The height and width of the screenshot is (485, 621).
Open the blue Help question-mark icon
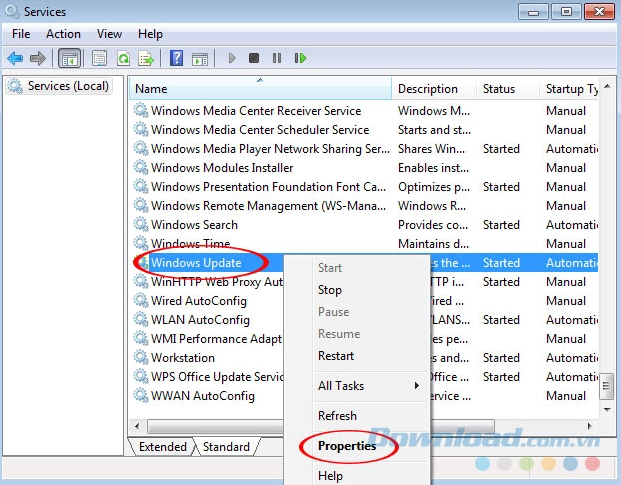[x=176, y=58]
